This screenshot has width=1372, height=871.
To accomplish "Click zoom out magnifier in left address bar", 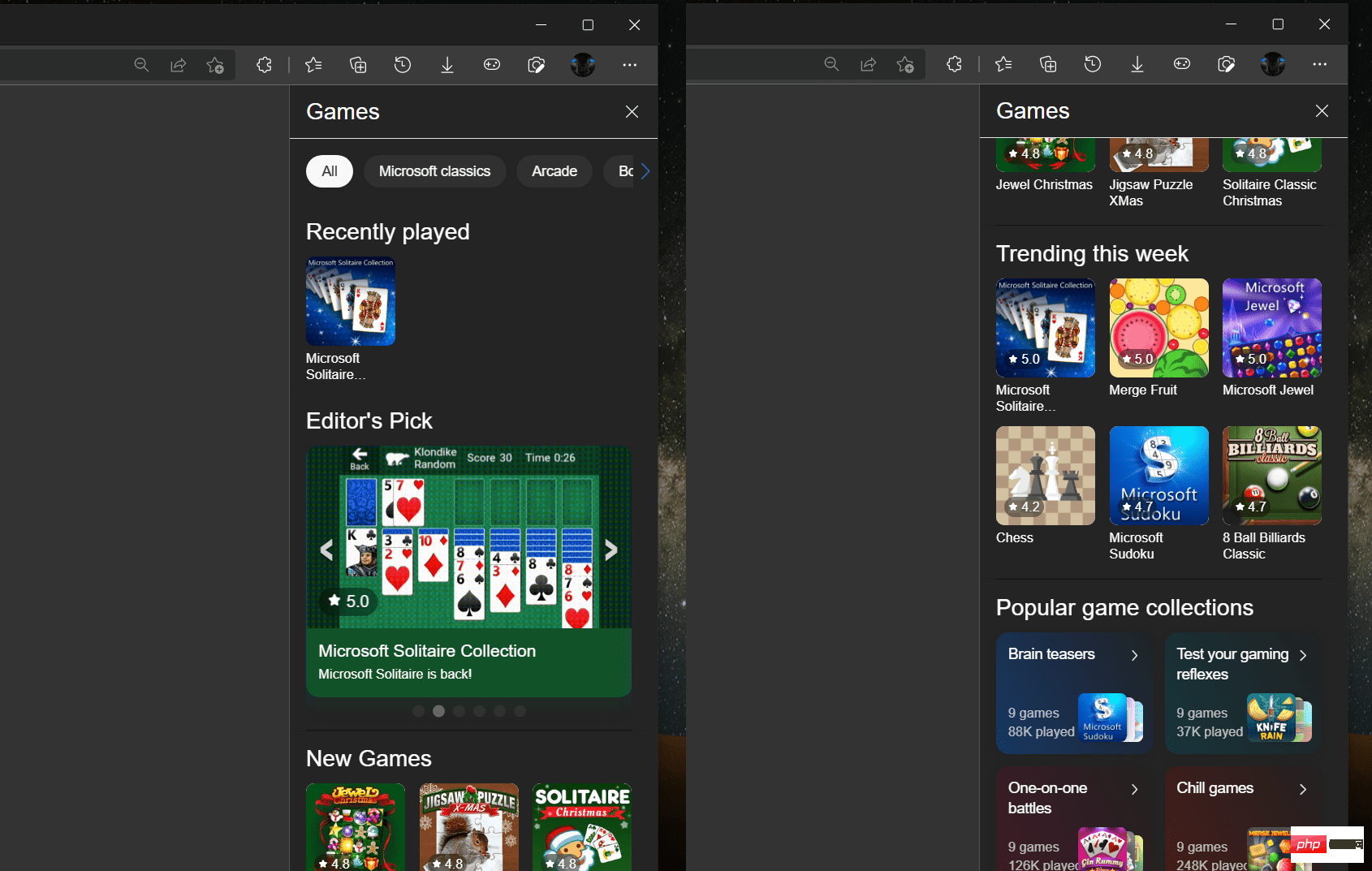I will coord(141,65).
